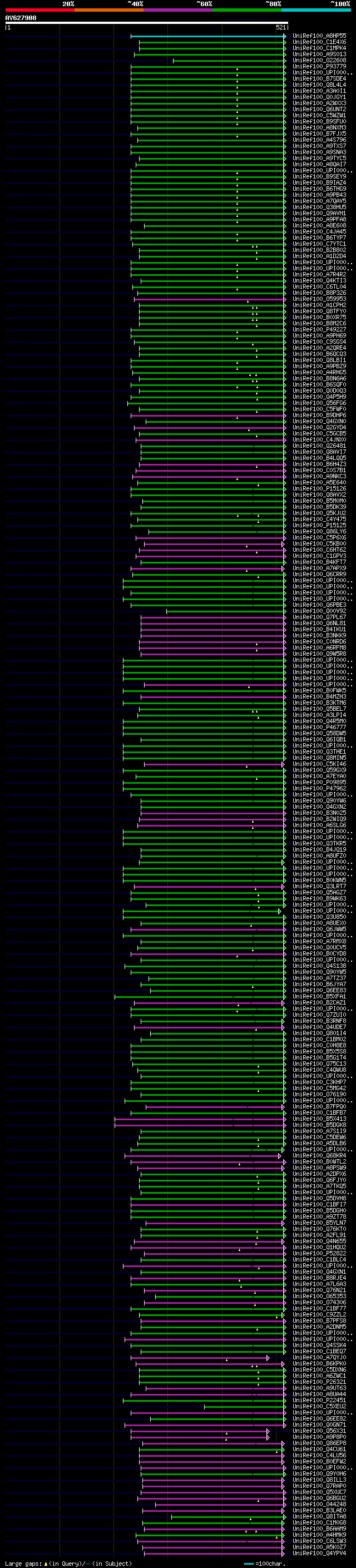The width and height of the screenshot is (356, 1568).
Task: Open the UniRef100_A7QYJ0 hit
Action: [x=319, y=1357]
